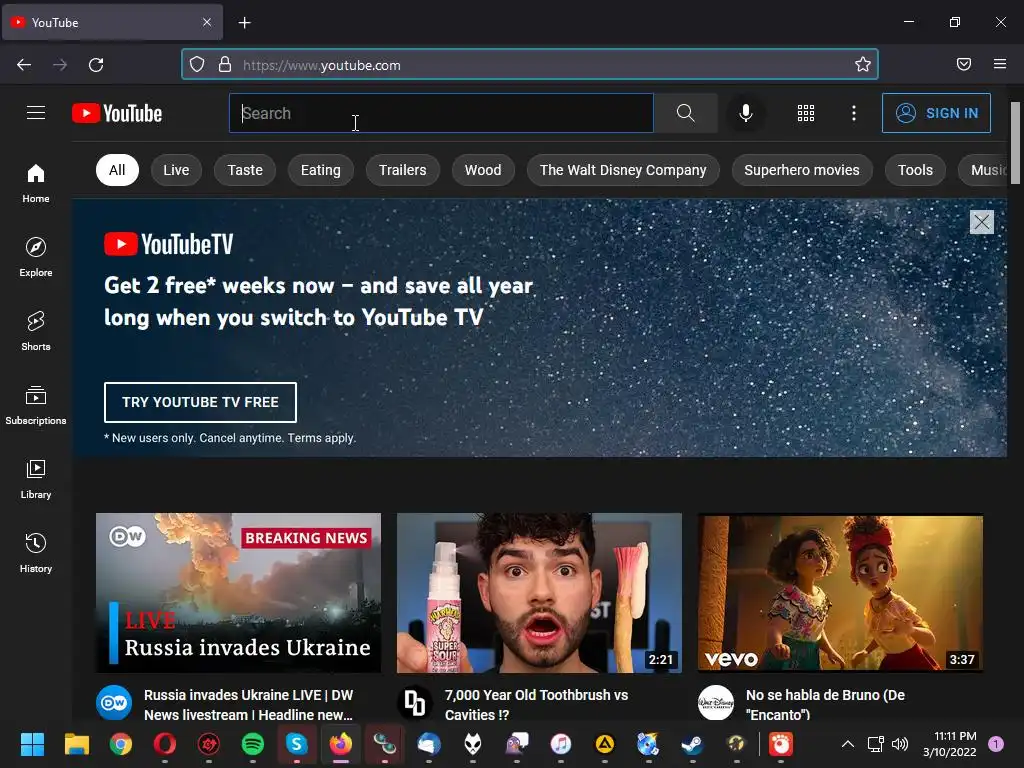The image size is (1024, 768).
Task: Focus the YouTube Search field
Action: point(441,113)
